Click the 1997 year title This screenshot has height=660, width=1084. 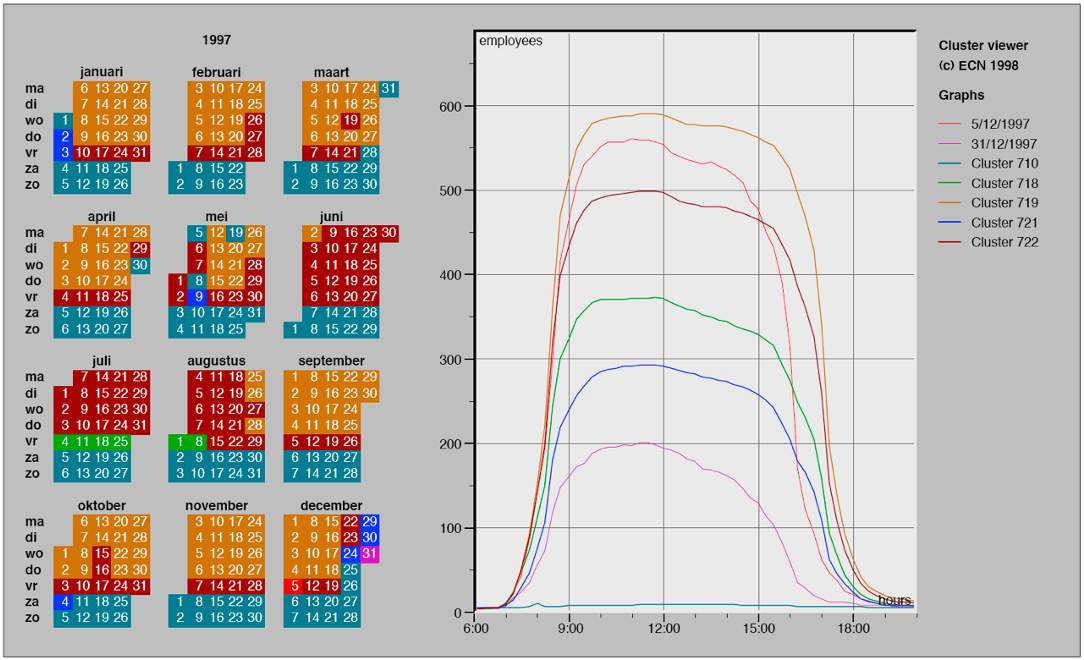point(216,40)
